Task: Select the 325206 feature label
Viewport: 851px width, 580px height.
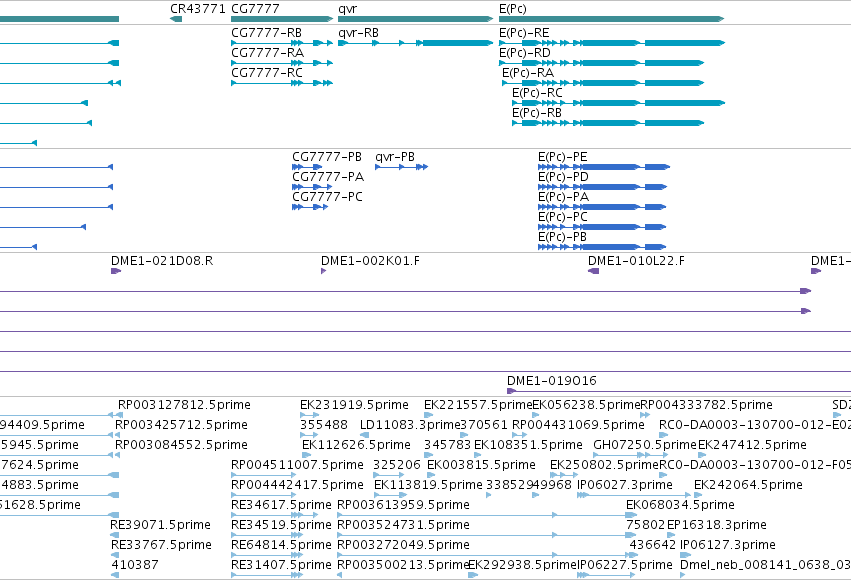Action: [397, 465]
